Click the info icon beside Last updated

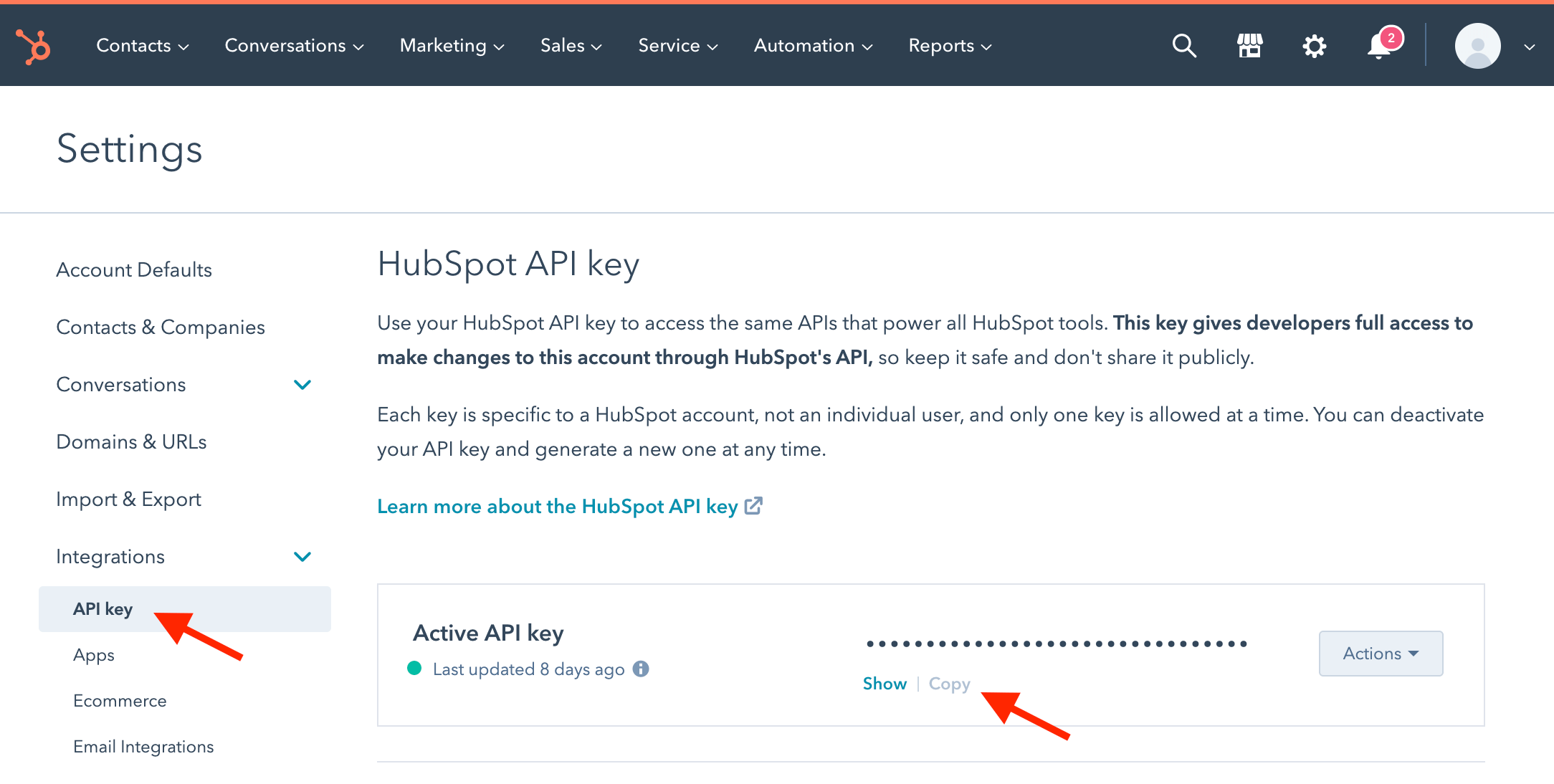click(x=641, y=669)
